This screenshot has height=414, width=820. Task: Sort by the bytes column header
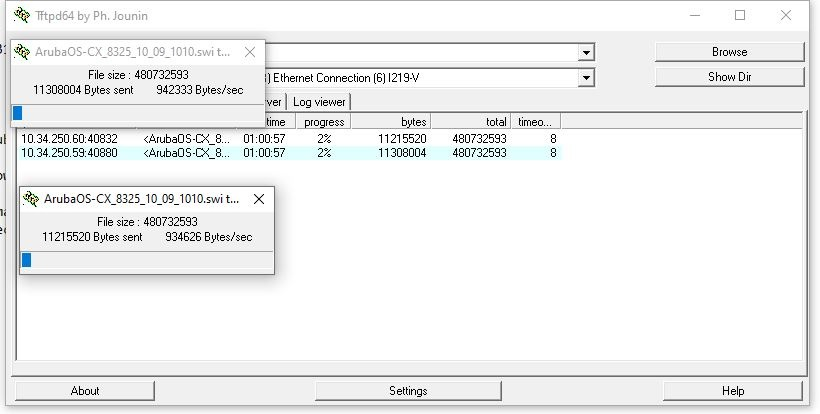(391, 122)
